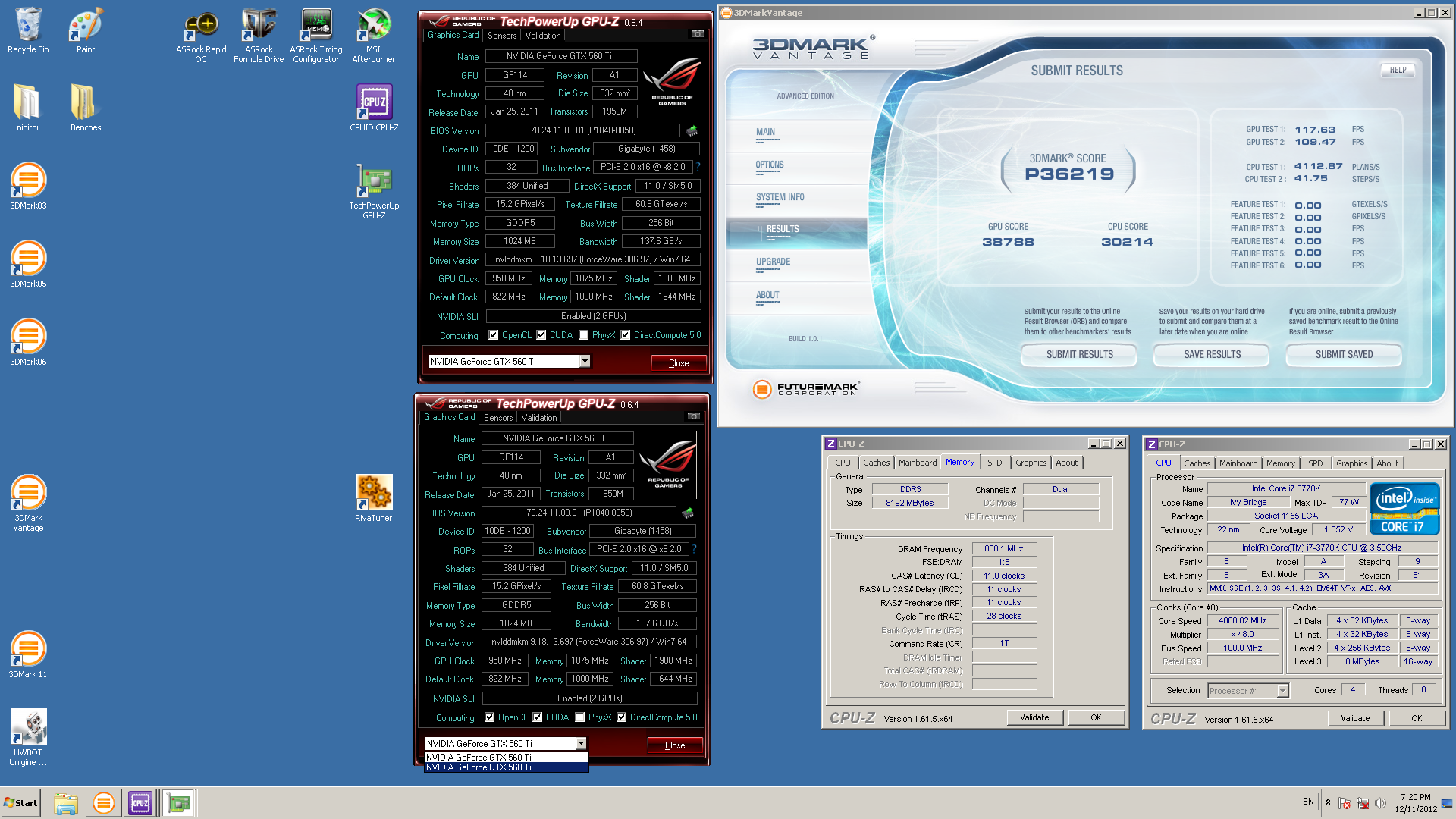The height and width of the screenshot is (819, 1456).
Task: Click the SUBMIT RESULTS button
Action: [x=1080, y=355]
